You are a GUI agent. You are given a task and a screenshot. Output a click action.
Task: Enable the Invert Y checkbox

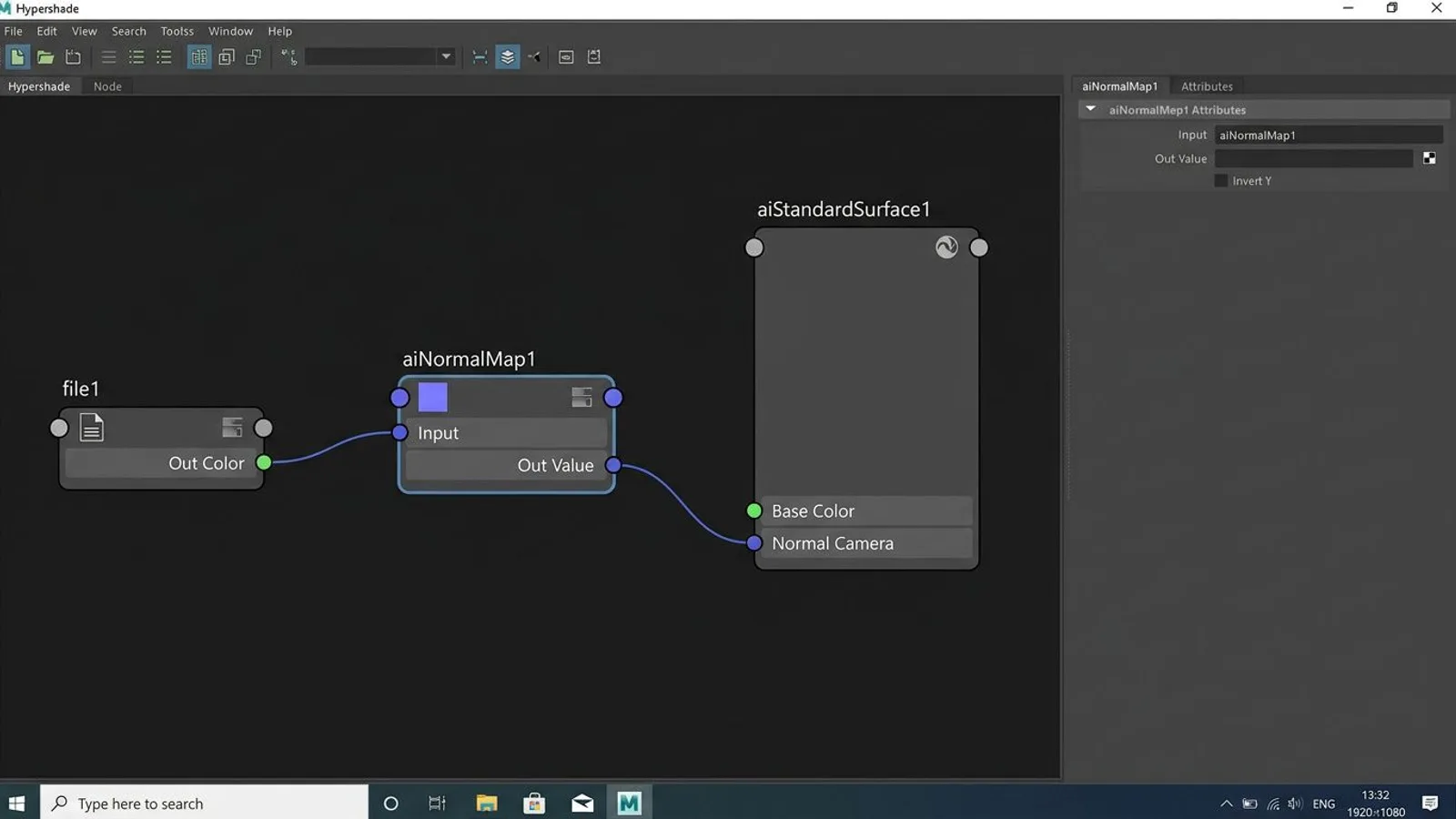pos(1221,181)
